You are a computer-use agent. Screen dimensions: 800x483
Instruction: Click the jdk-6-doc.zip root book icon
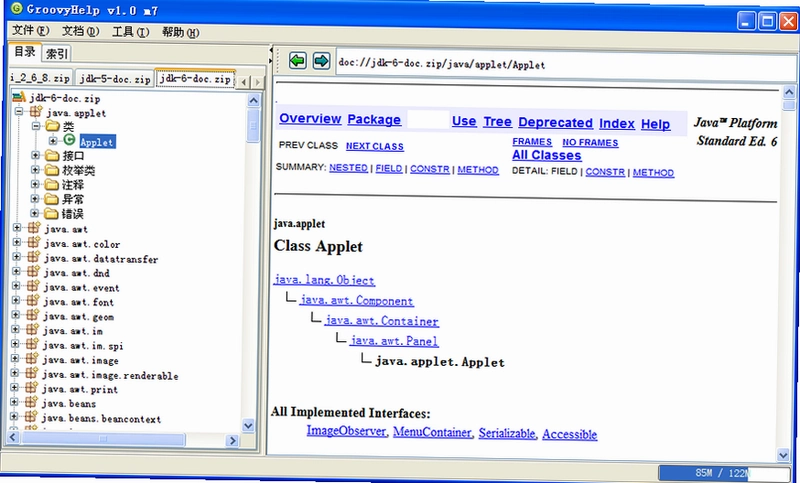[19, 96]
